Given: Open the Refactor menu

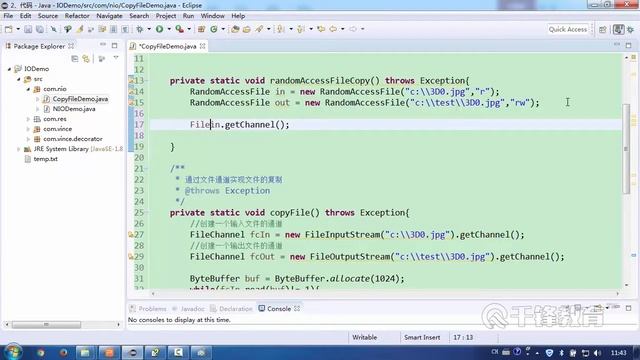Looking at the screenshot, I should click(77, 16).
